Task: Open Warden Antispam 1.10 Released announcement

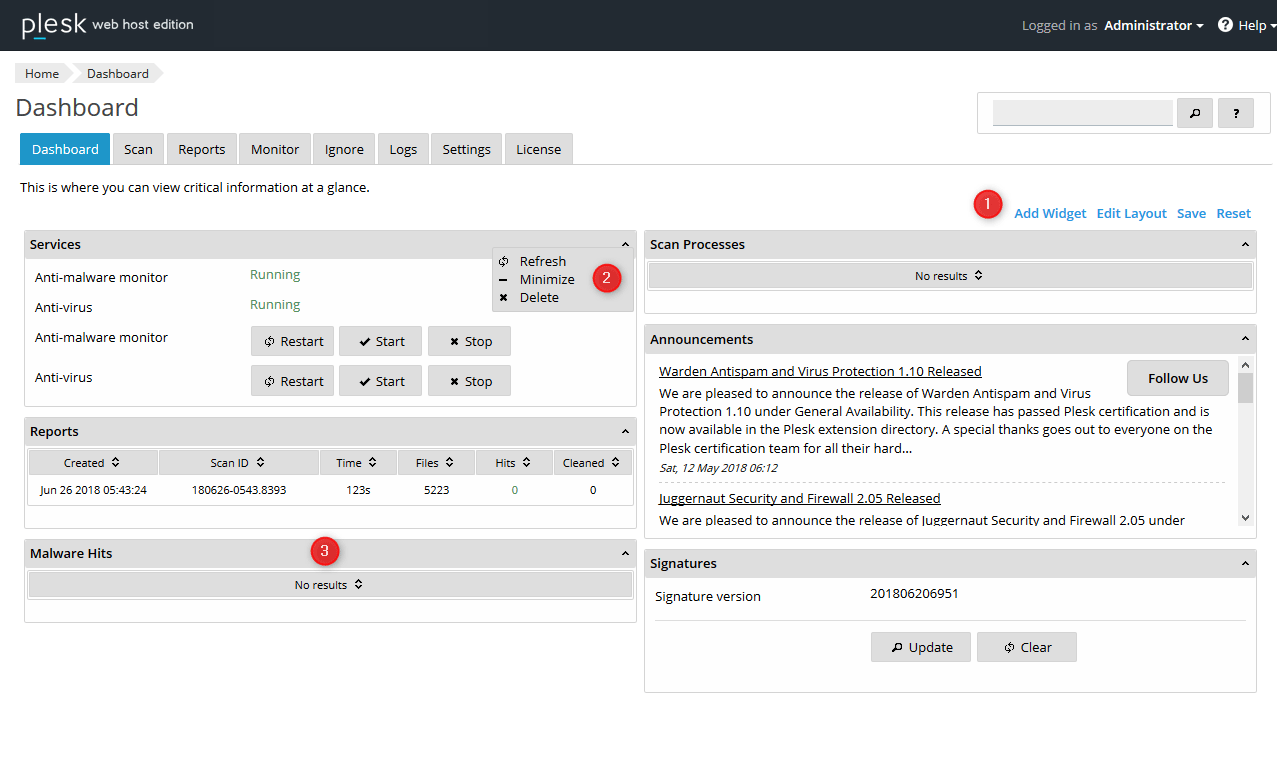Action: pyautogui.click(x=820, y=371)
